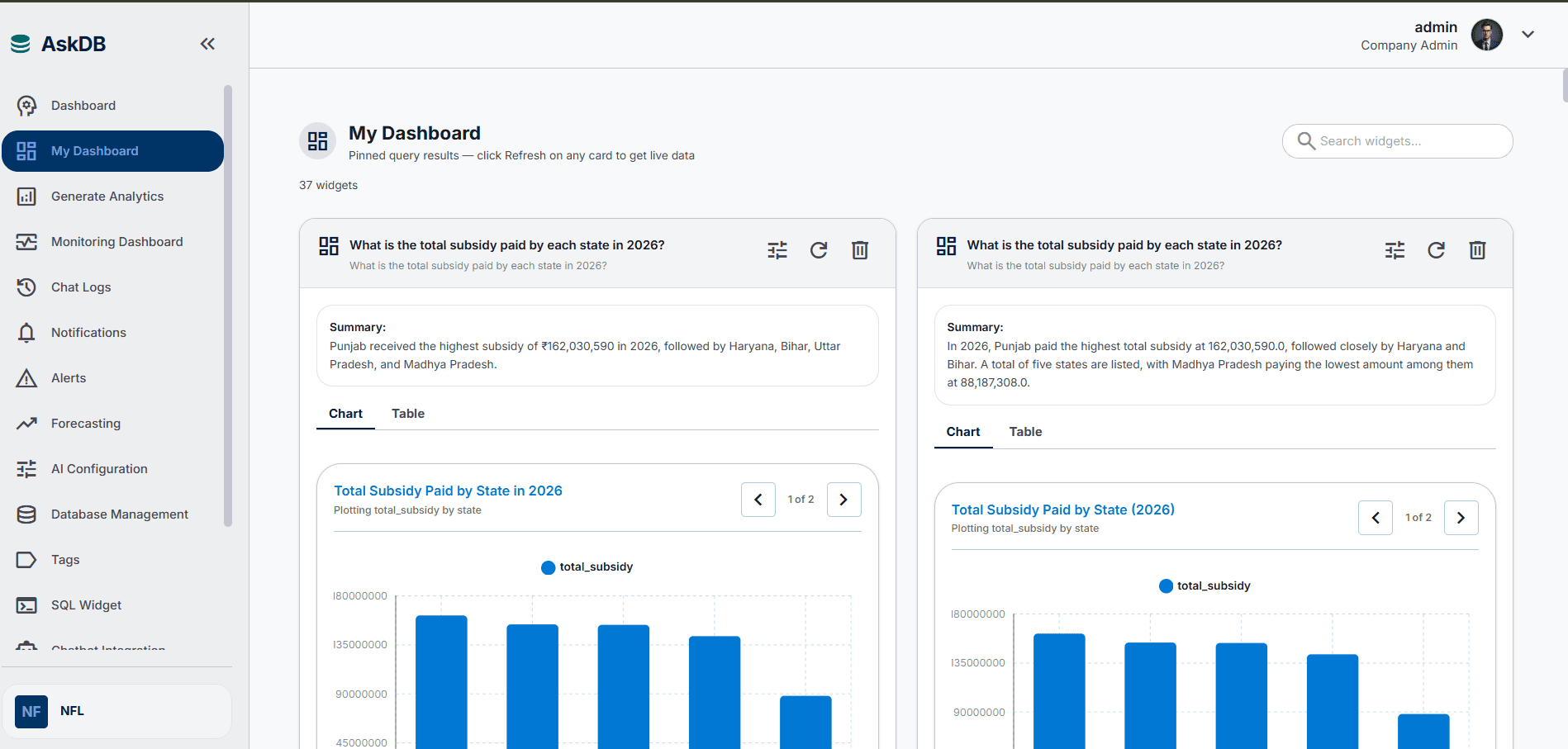
Task: Go to next chart in right widget
Action: (1461, 518)
